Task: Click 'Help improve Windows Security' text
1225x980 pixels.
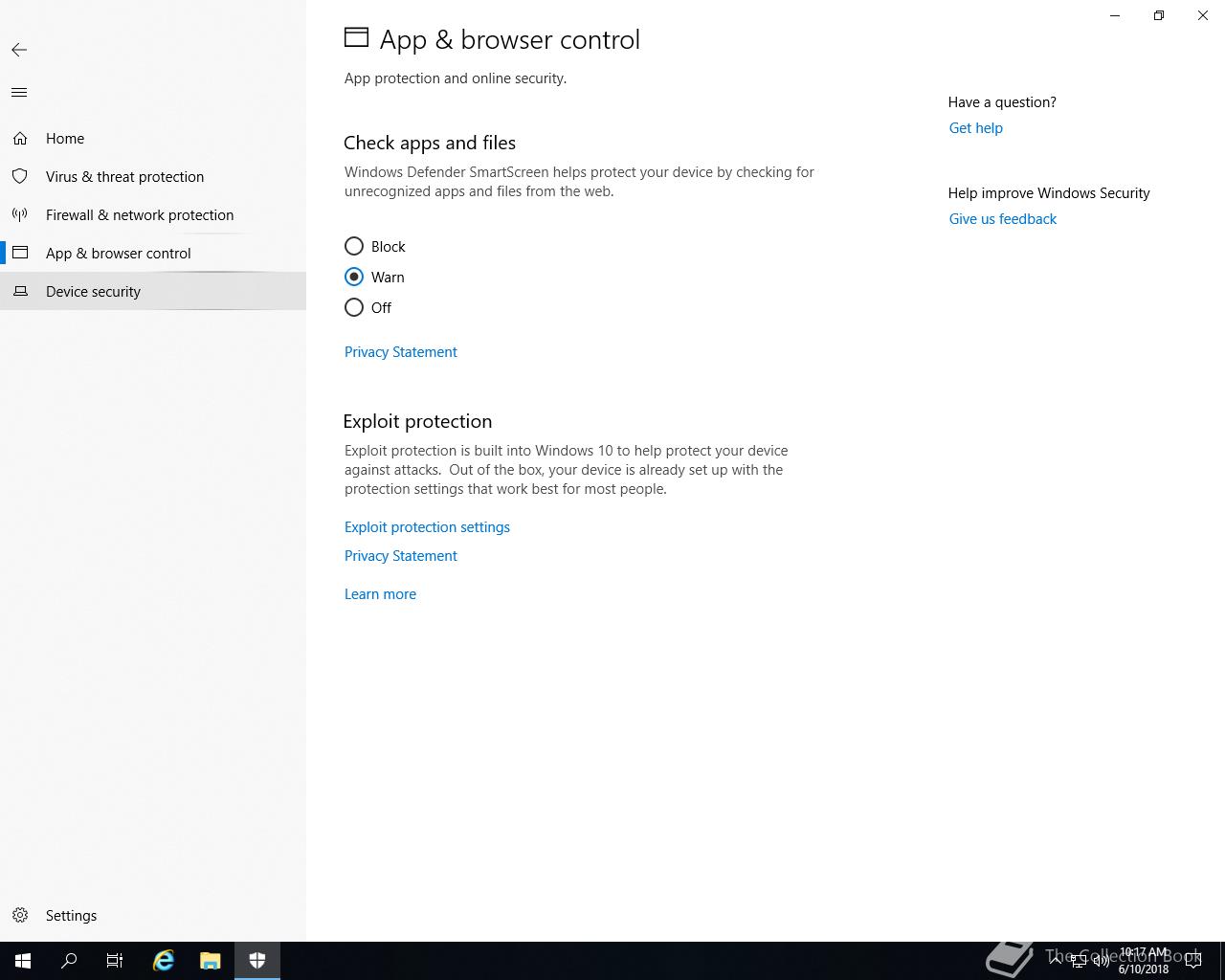Action: [1049, 193]
